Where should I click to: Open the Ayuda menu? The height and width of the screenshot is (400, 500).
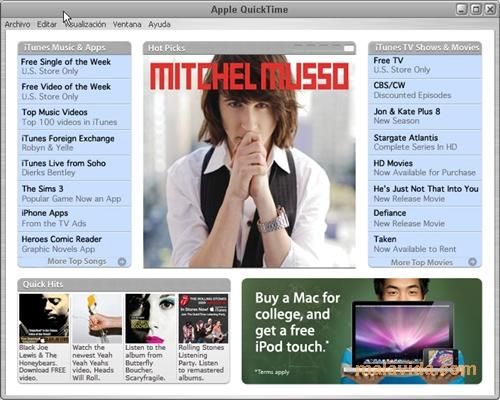click(x=159, y=24)
